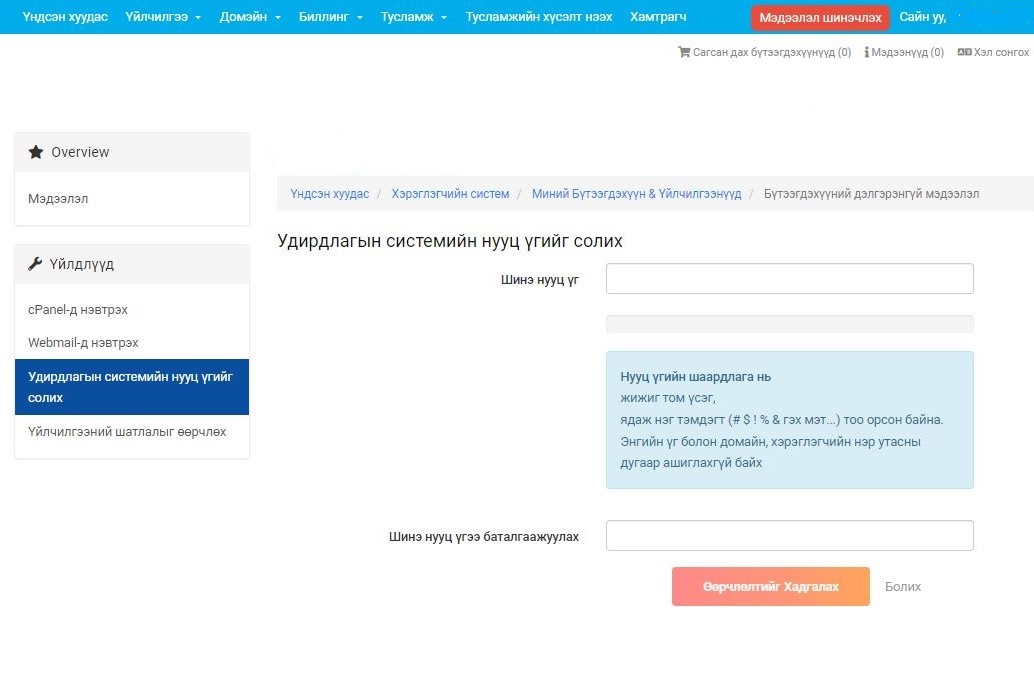This screenshot has height=689, width=1034.
Task: Click the Сайн уу greeting
Action: point(923,17)
